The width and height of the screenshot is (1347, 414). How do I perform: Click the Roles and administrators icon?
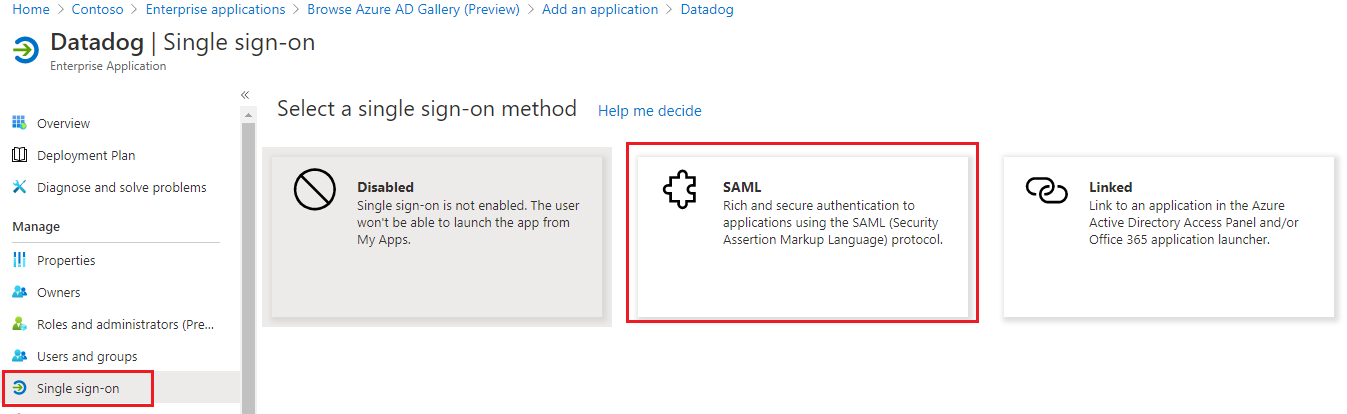(x=19, y=324)
